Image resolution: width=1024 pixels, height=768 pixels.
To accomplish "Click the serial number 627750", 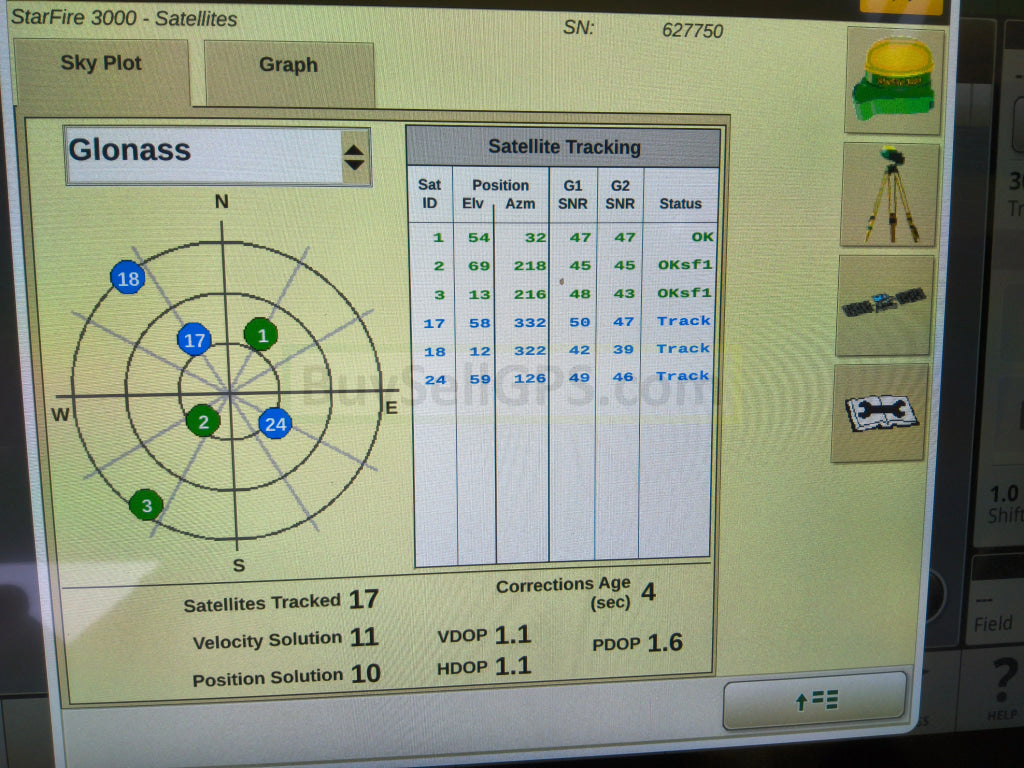I will pyautogui.click(x=692, y=31).
